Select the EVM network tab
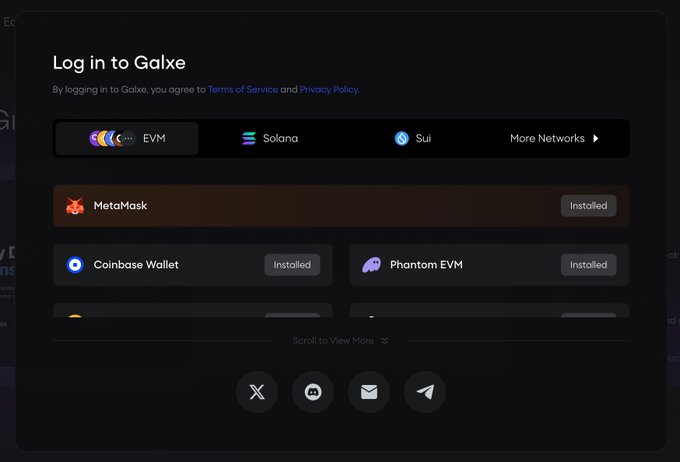680x462 pixels. coord(127,138)
